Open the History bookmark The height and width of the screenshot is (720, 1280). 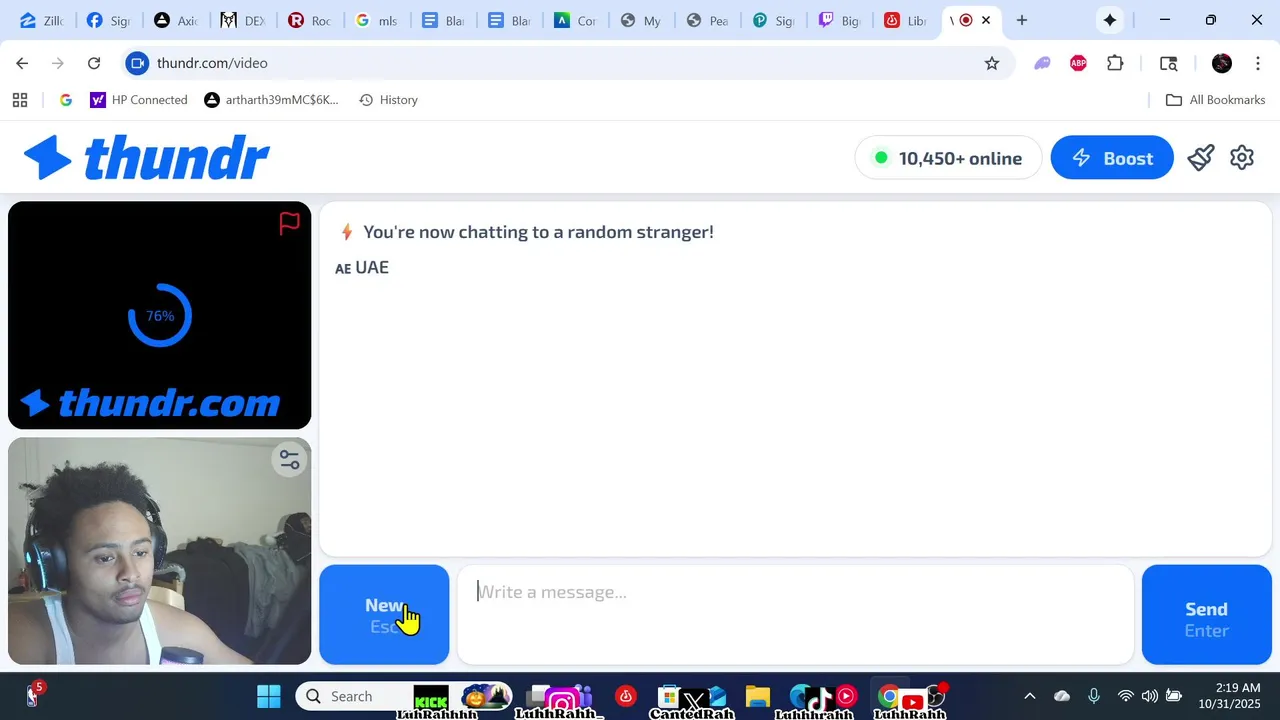click(388, 100)
